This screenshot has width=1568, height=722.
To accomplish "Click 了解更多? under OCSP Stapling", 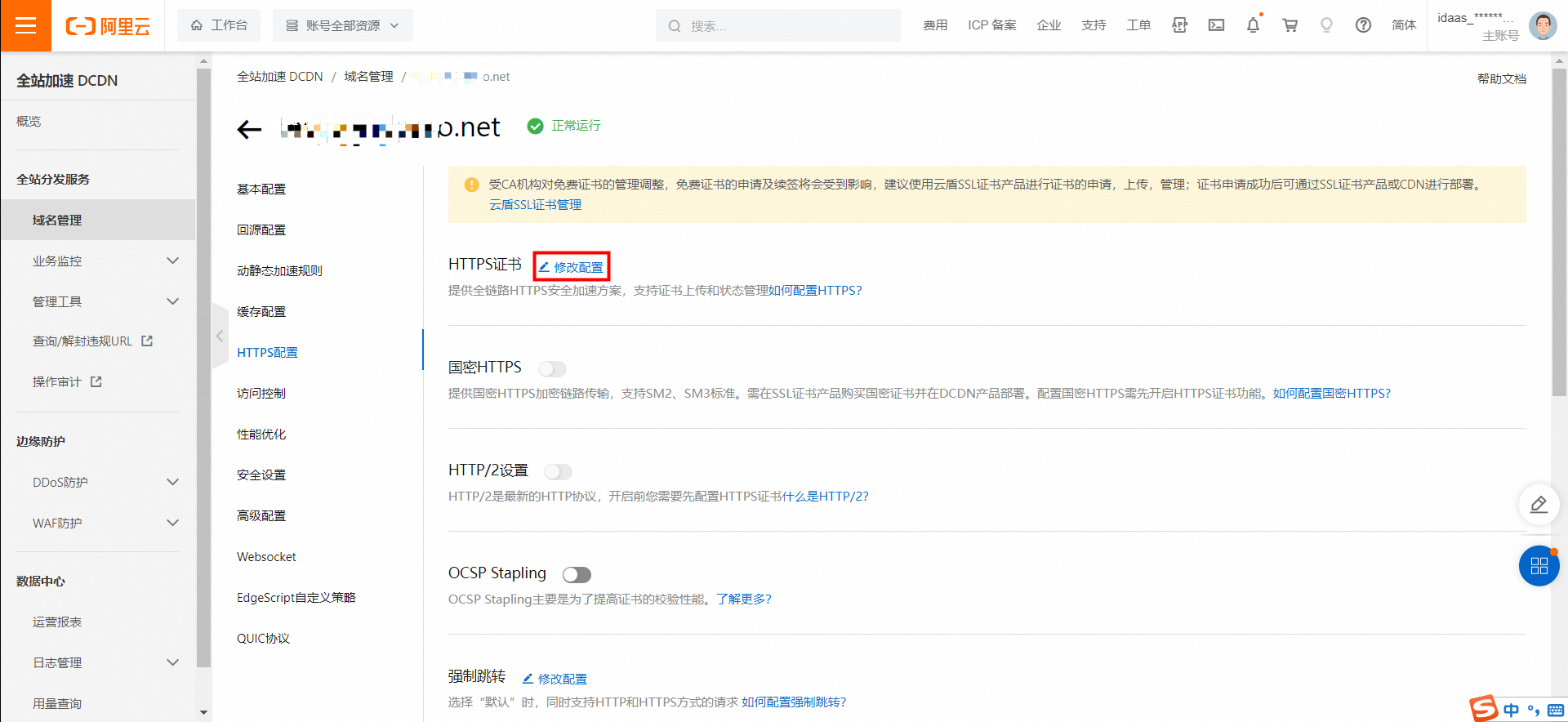I will click(x=744, y=599).
